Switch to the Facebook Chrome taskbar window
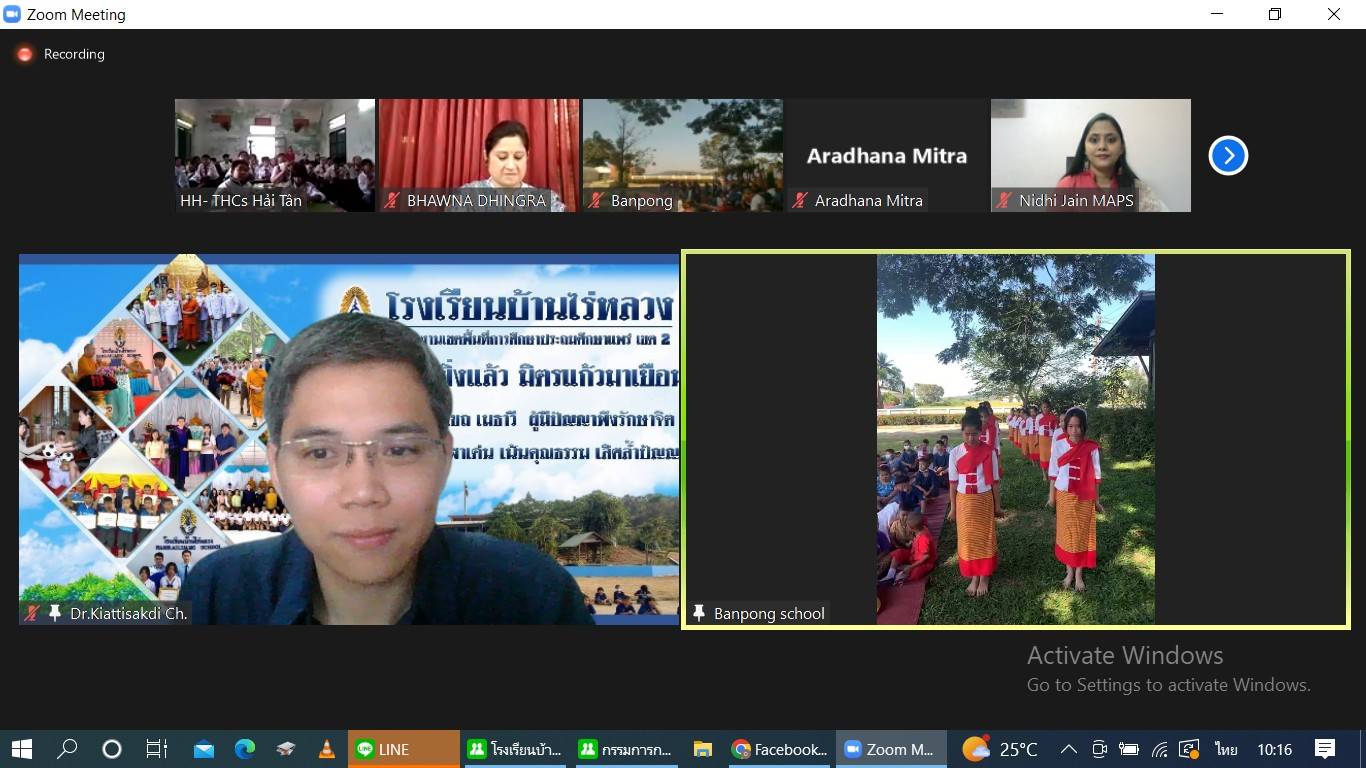Viewport: 1366px width, 768px height. [x=780, y=749]
